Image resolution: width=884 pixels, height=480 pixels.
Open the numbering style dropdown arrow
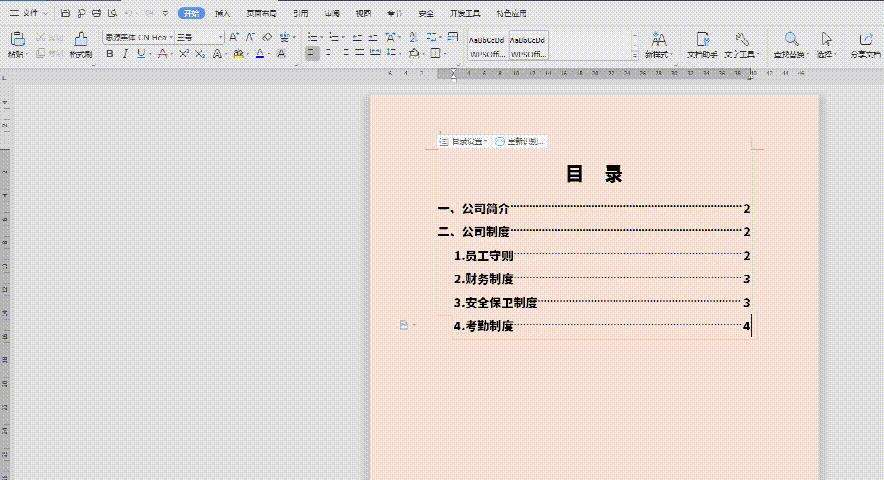pyautogui.click(x=342, y=38)
